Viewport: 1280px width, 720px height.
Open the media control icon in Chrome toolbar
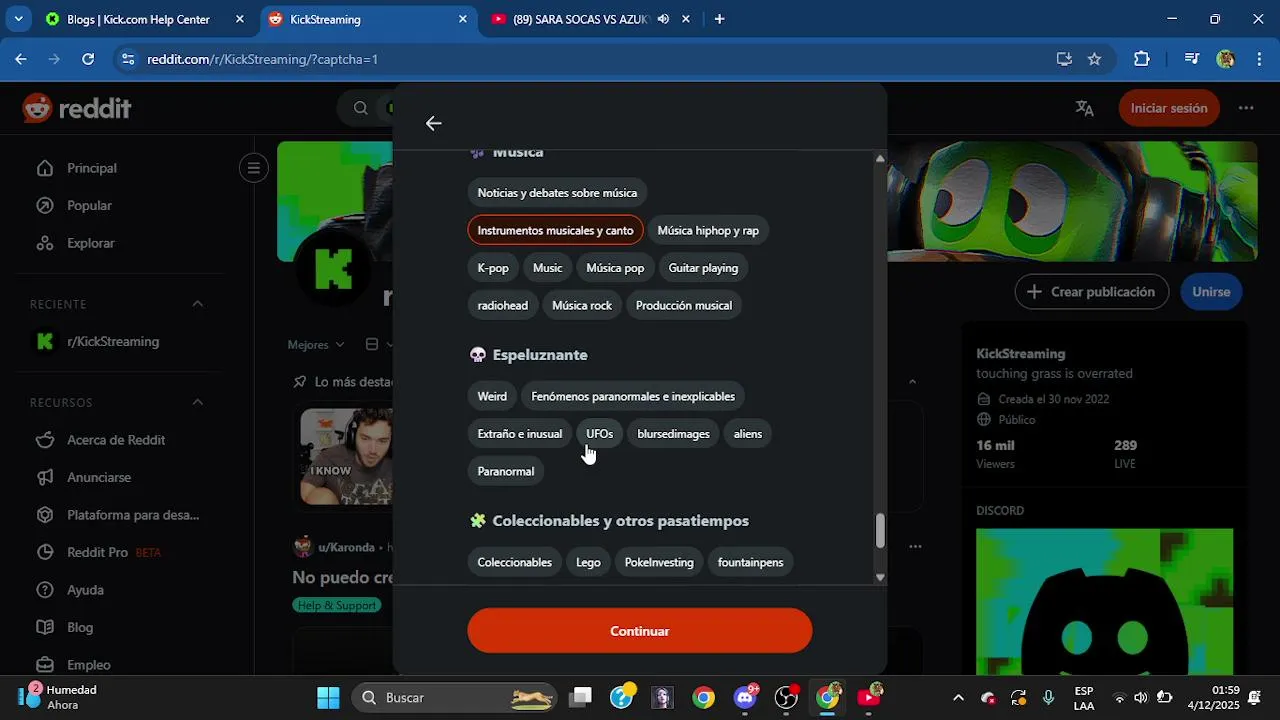click(1191, 59)
